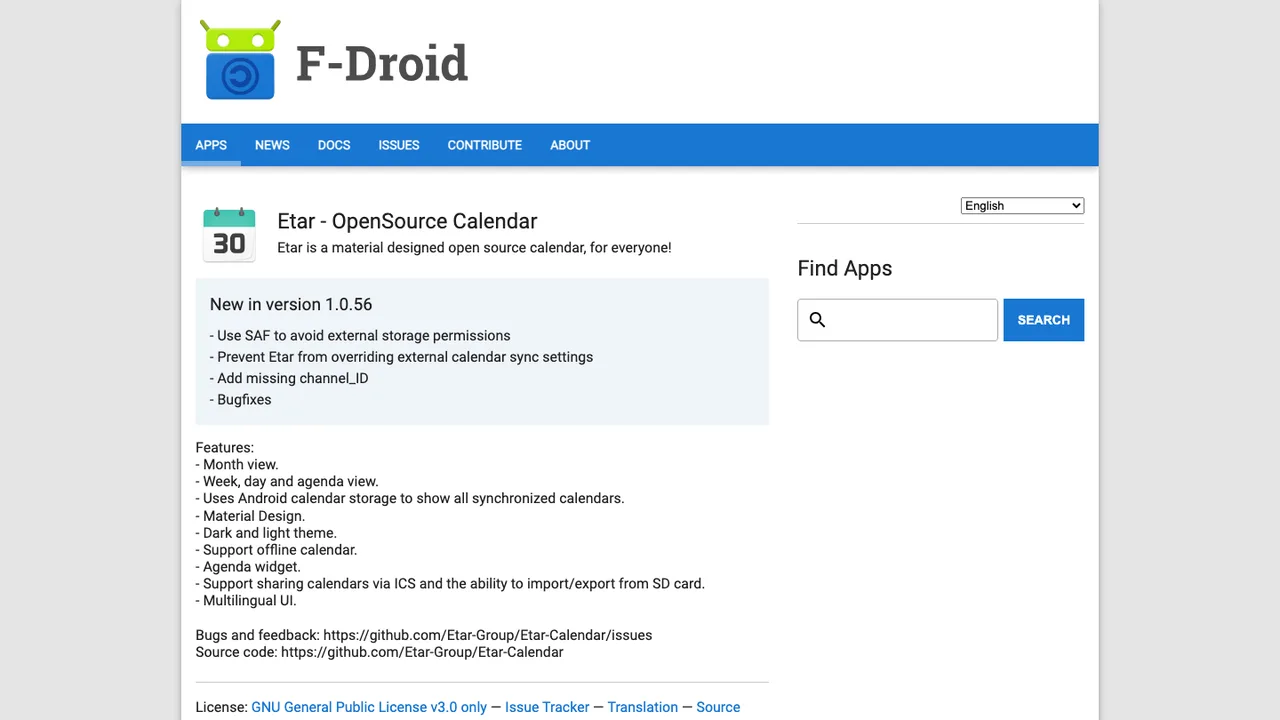Click the 'Multilingual UI.' feature line

246,601
